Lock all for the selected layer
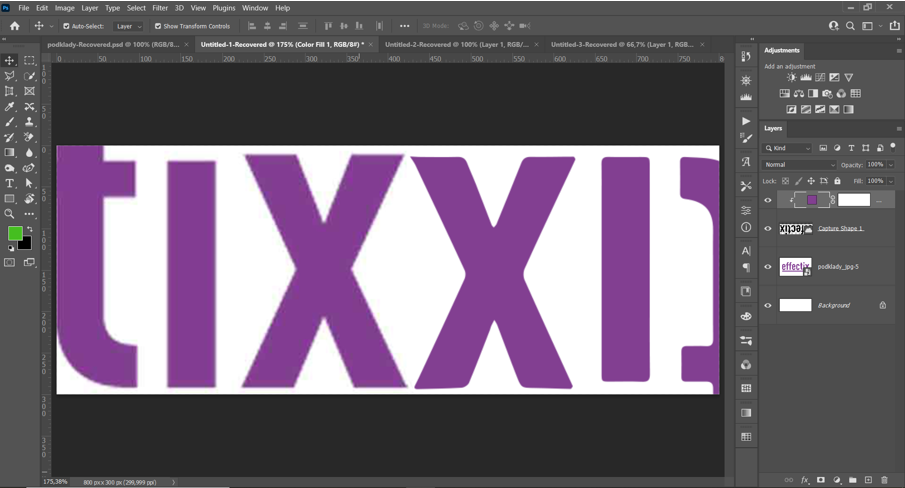905x488 pixels. (837, 181)
